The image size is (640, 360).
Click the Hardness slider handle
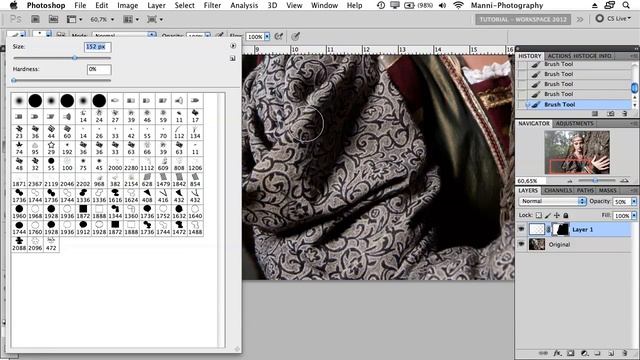pyautogui.click(x=14, y=80)
